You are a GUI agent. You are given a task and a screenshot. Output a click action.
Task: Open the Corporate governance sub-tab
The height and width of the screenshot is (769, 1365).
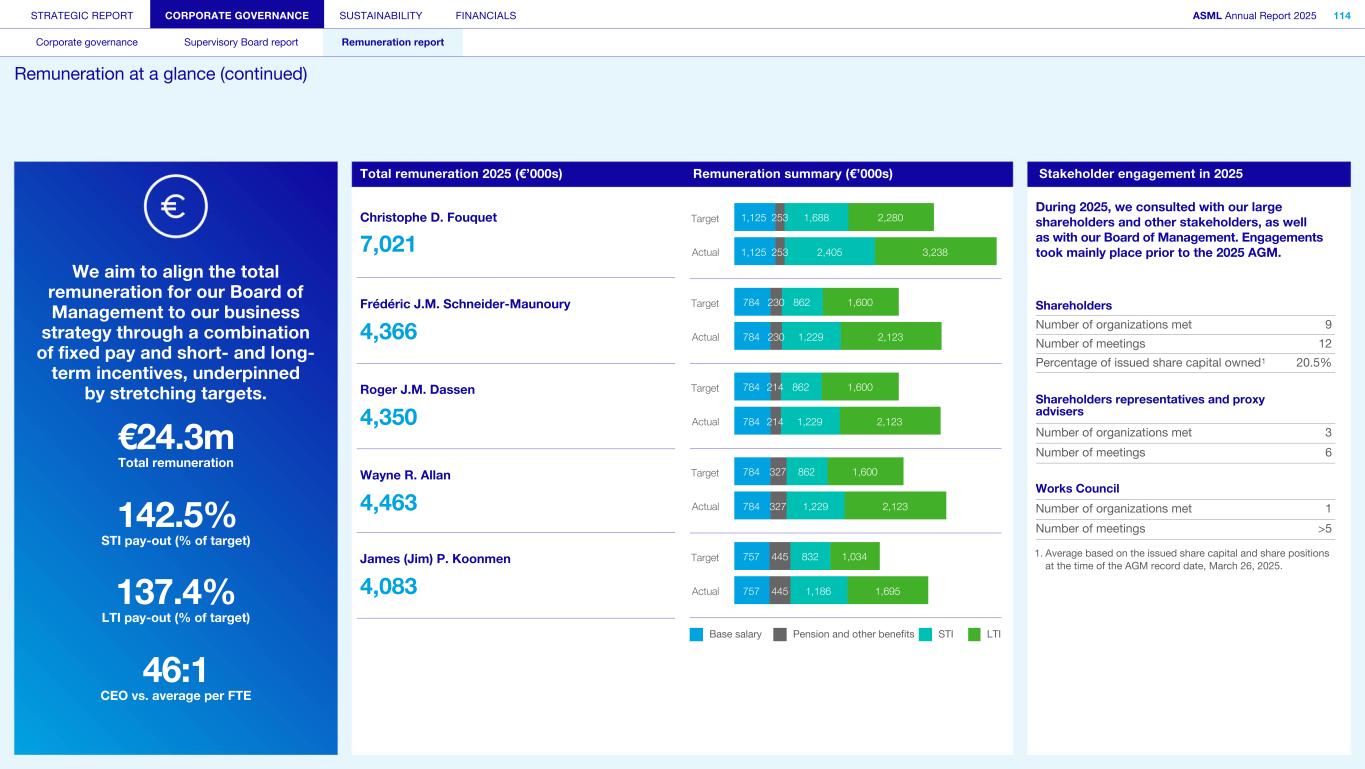click(87, 42)
